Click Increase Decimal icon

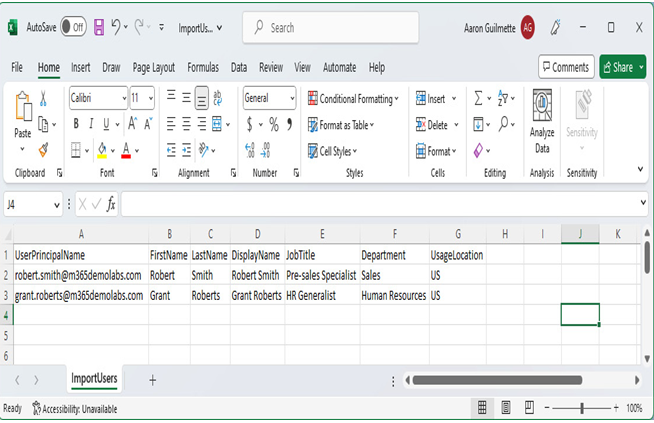tap(250, 150)
